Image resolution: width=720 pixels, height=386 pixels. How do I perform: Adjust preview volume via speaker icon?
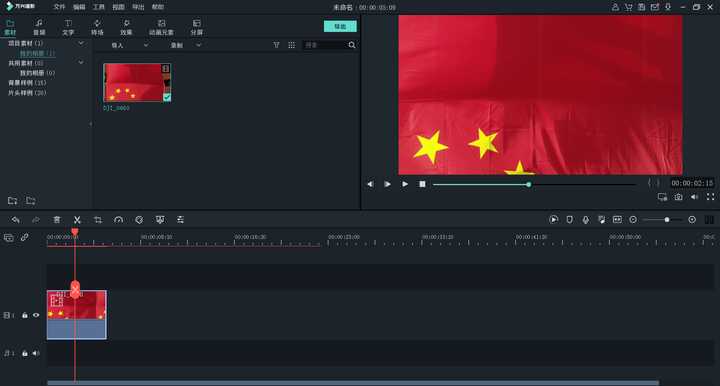694,197
